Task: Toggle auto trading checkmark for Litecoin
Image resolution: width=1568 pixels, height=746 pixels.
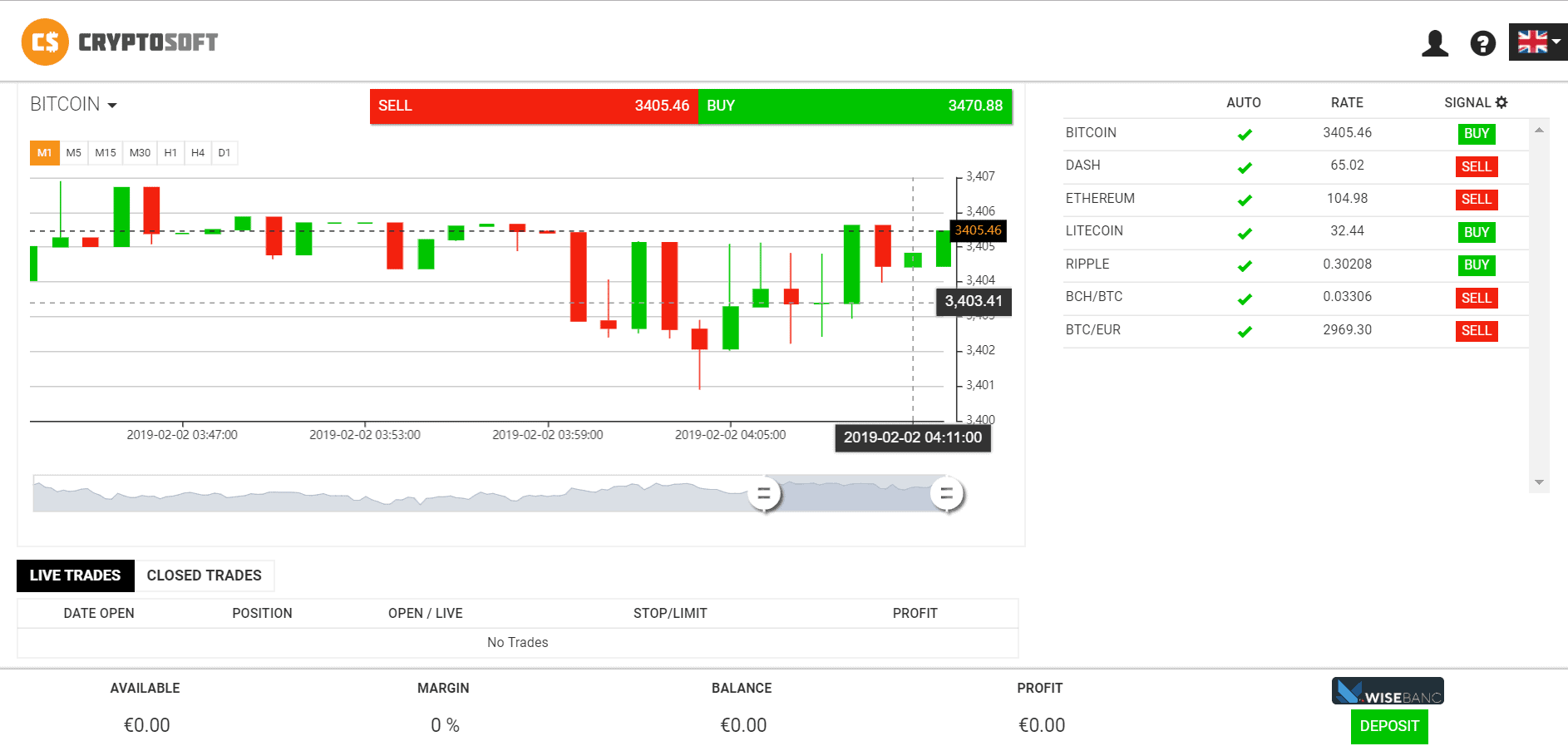Action: tap(1245, 233)
